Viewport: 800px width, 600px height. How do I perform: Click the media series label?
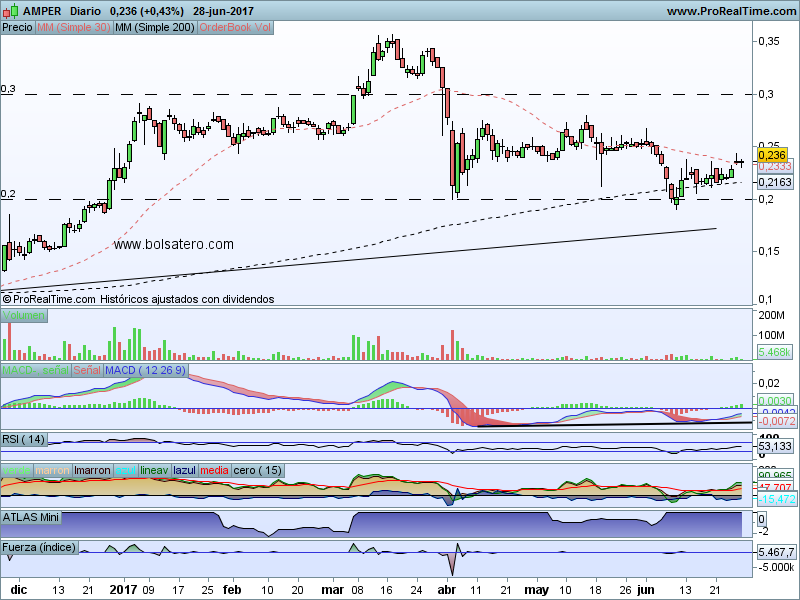(x=213, y=470)
